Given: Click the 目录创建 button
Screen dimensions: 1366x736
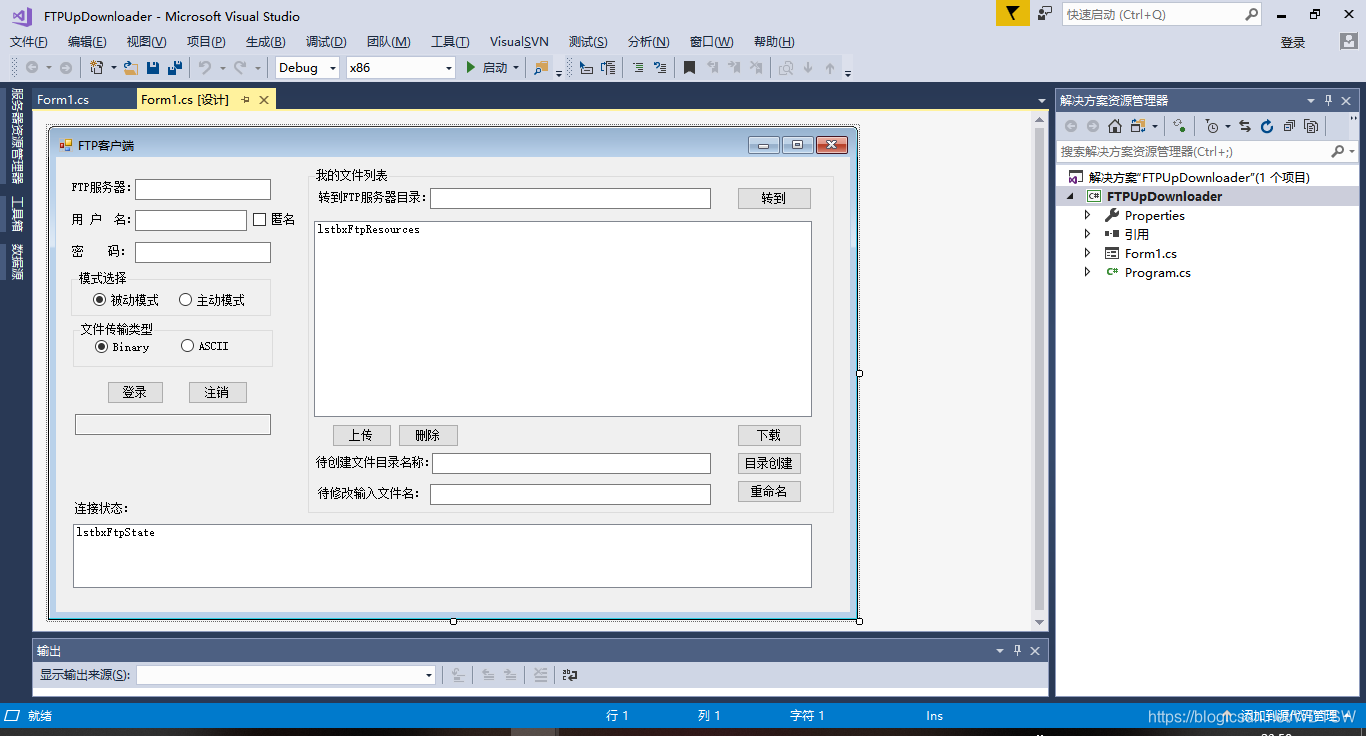Looking at the screenshot, I should point(769,463).
